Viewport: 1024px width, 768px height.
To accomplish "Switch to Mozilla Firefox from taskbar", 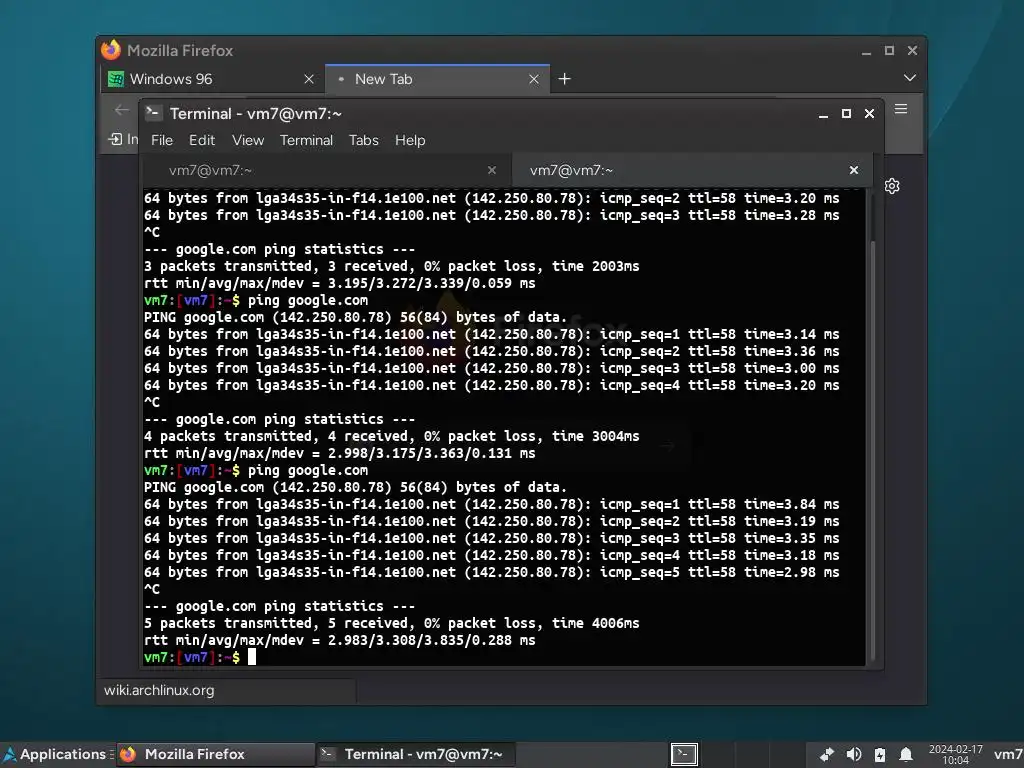I will pyautogui.click(x=216, y=754).
